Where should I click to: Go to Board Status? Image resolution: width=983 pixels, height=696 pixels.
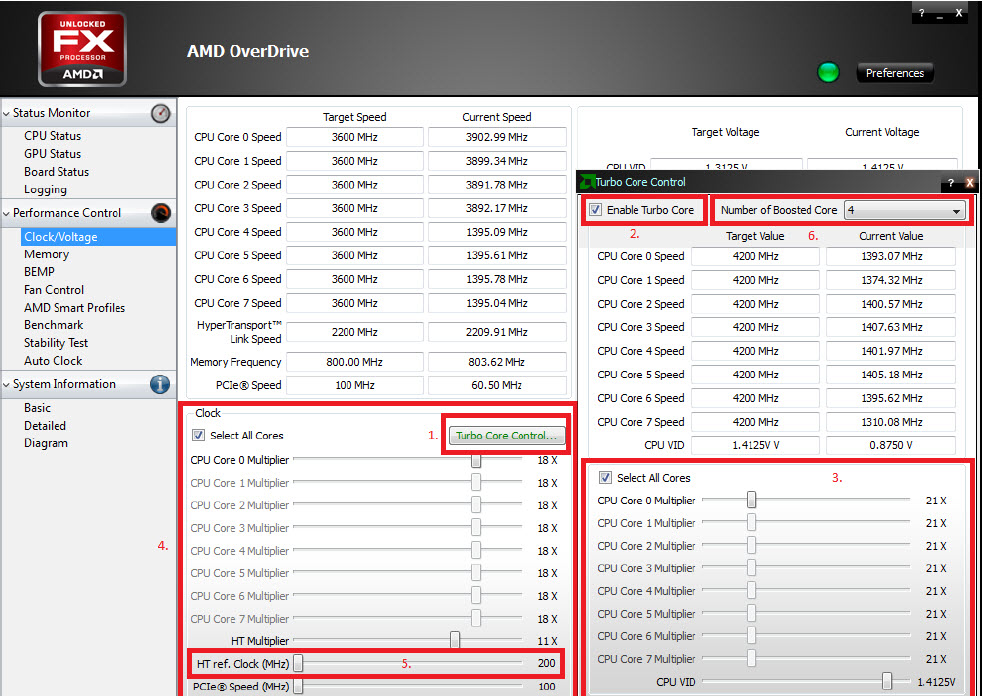56,172
